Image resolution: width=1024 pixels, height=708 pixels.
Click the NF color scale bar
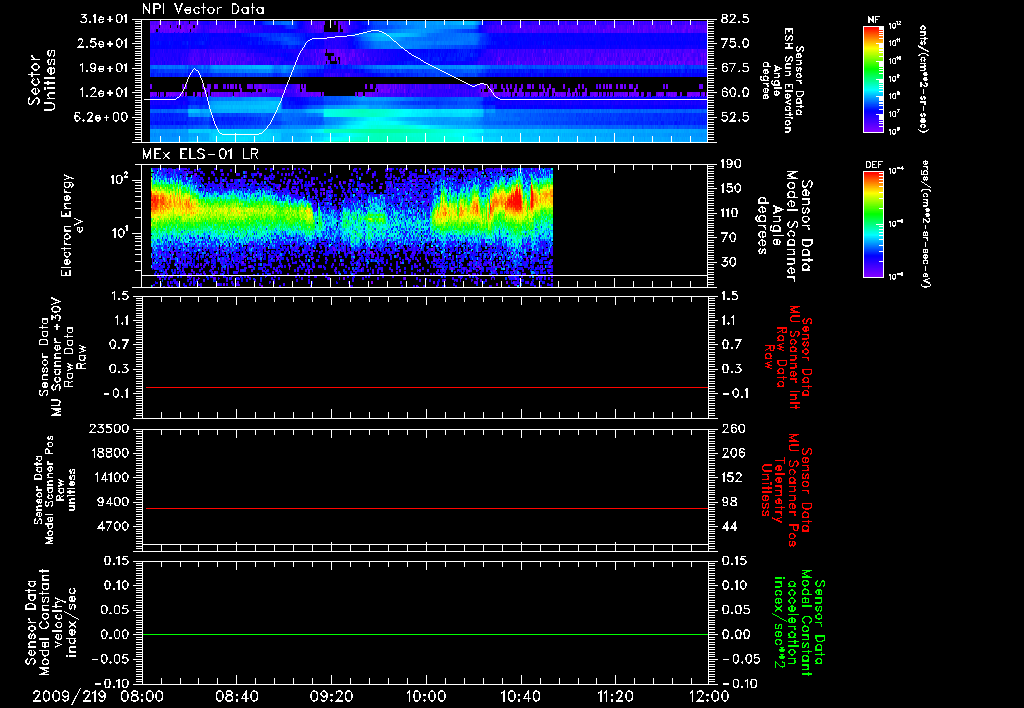click(x=874, y=79)
